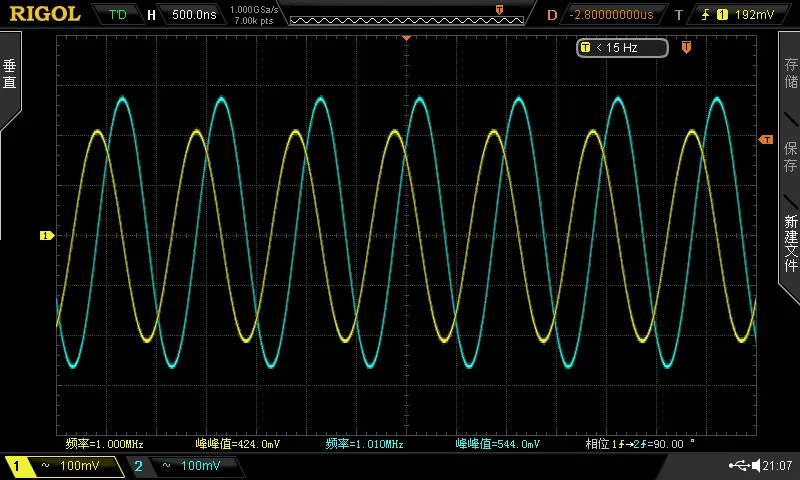The width and height of the screenshot is (800, 480).
Task: Click the < 15 Hz frequency counter box
Action: pyautogui.click(x=622, y=47)
